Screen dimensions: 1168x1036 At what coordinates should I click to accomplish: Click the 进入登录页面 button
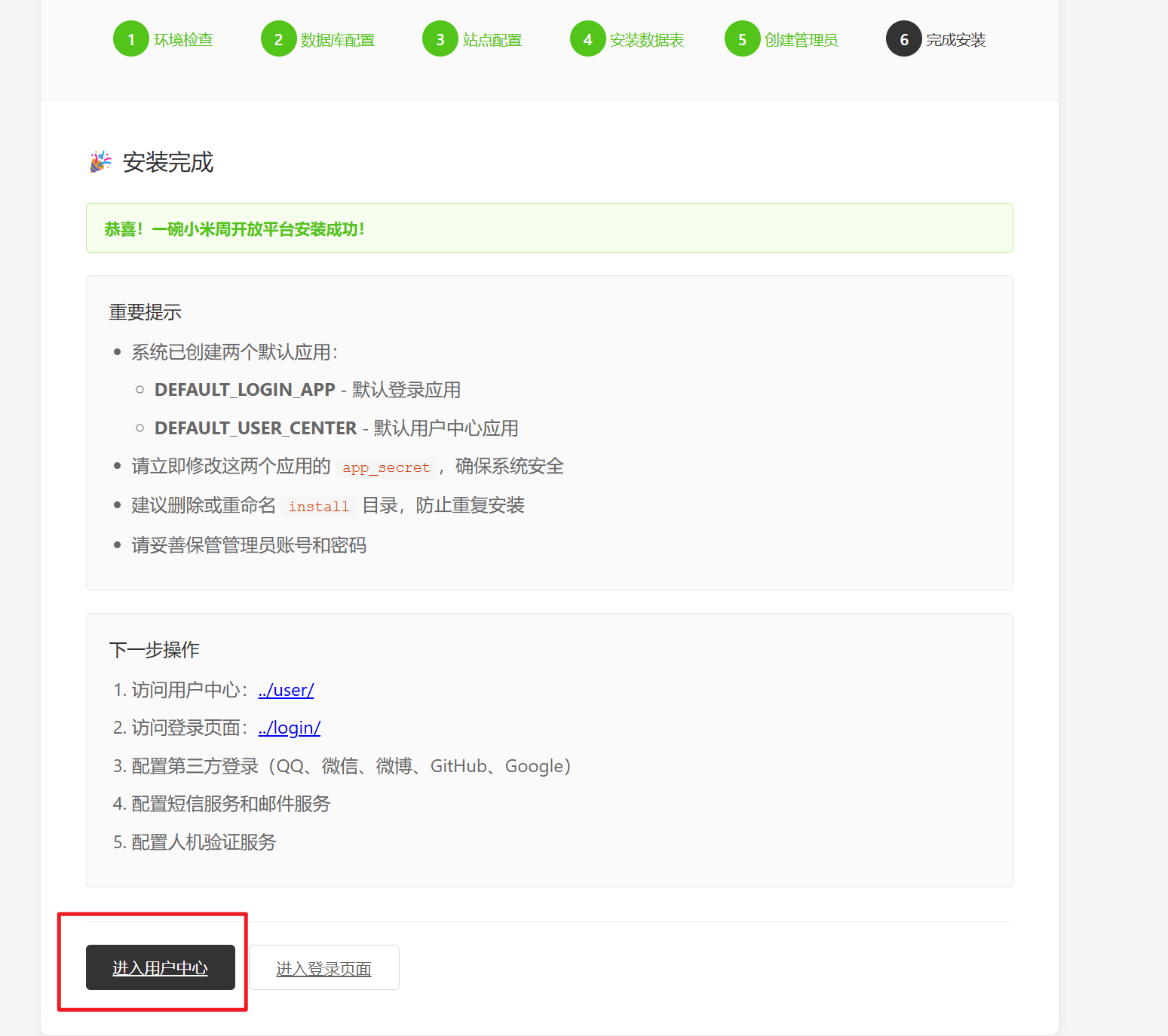(323, 968)
